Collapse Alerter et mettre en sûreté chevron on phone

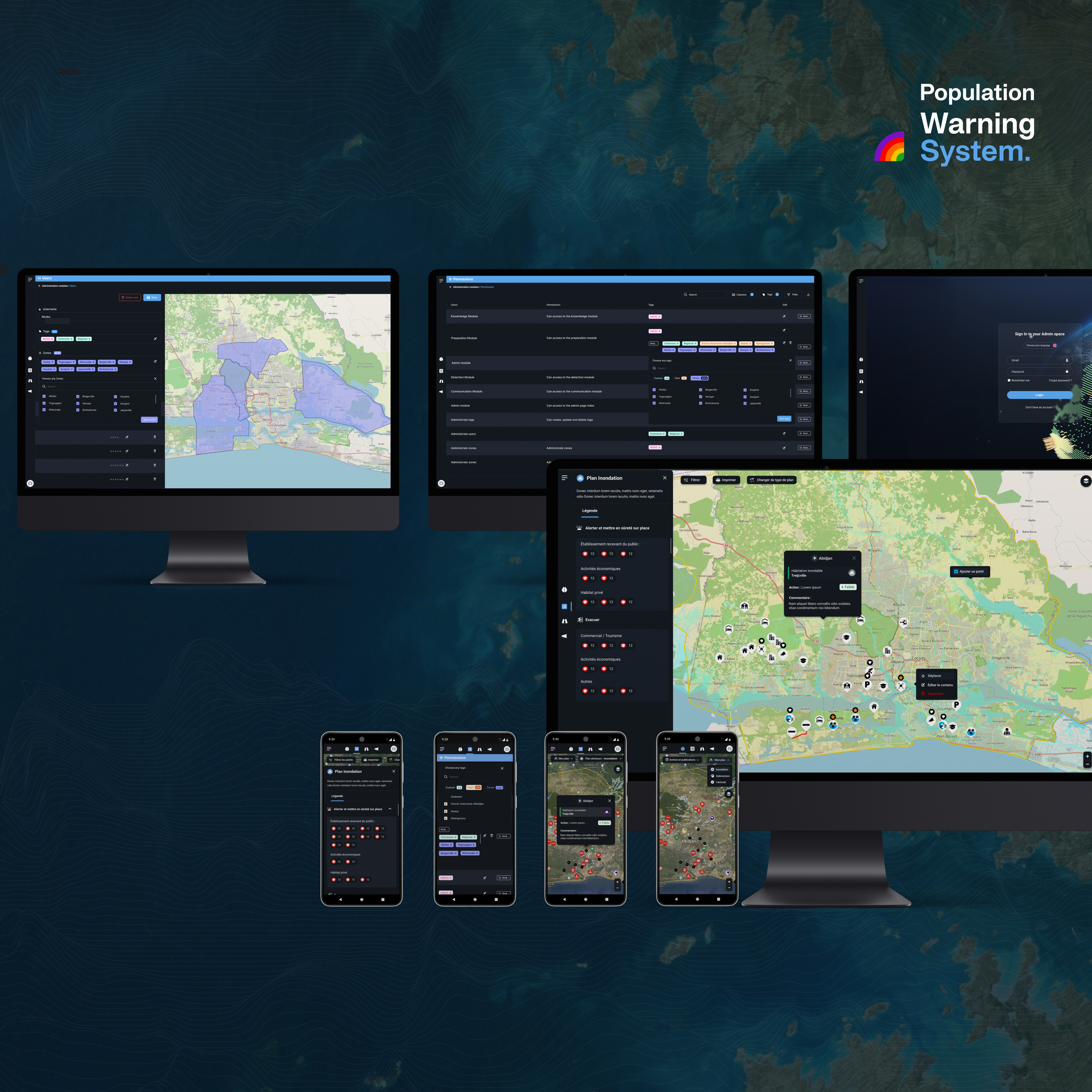pyautogui.click(x=390, y=809)
